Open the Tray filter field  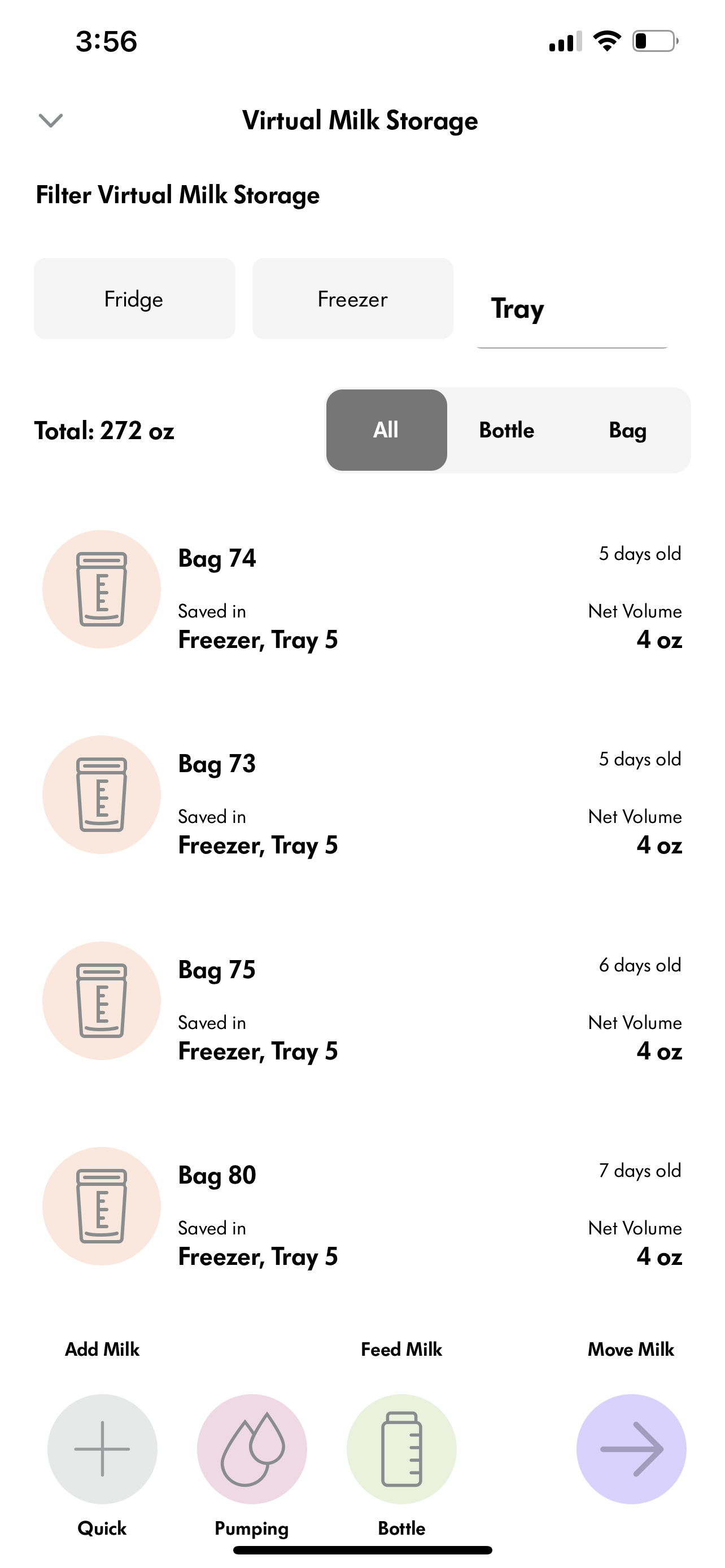click(x=572, y=309)
